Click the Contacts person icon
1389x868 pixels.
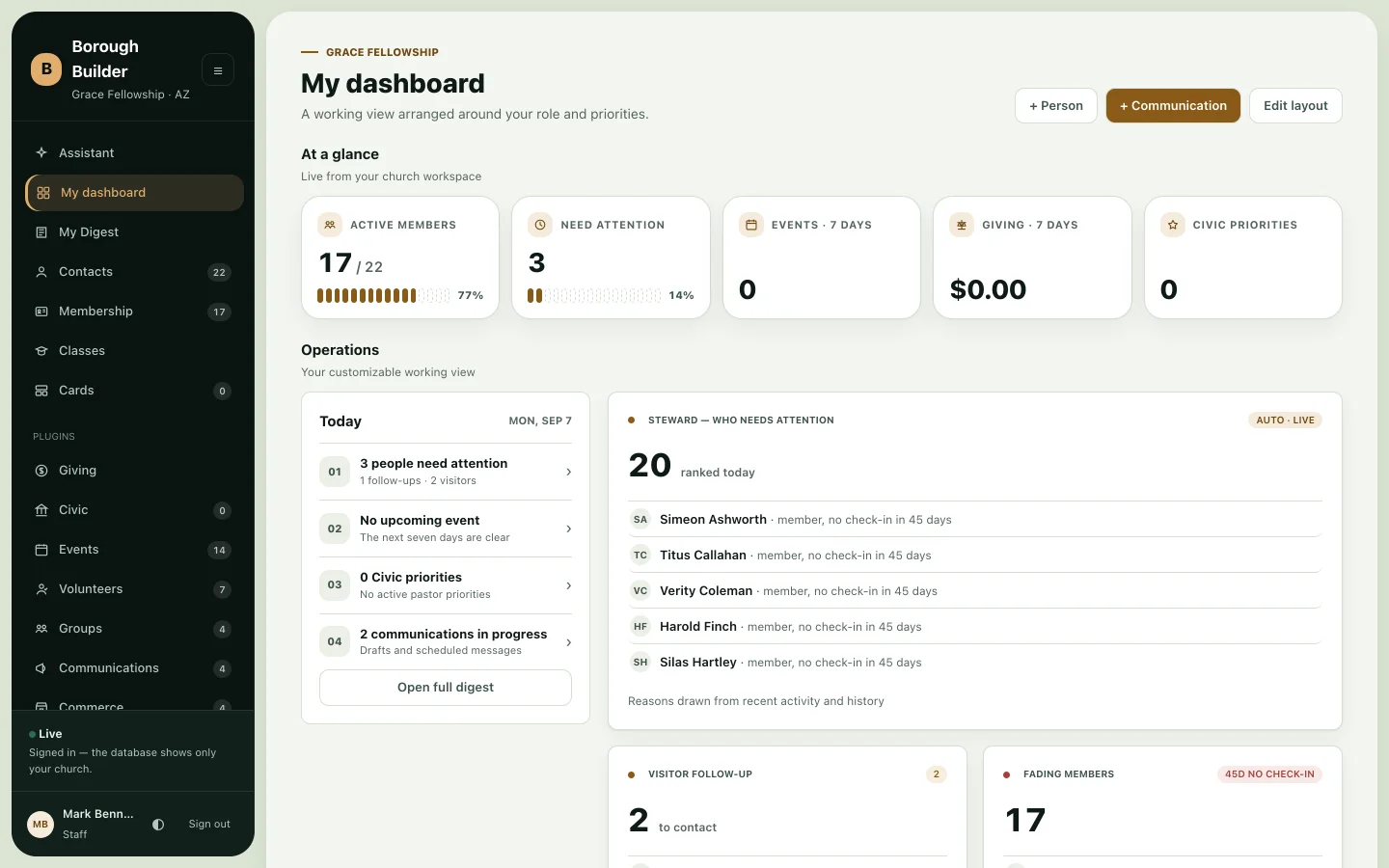(41, 272)
